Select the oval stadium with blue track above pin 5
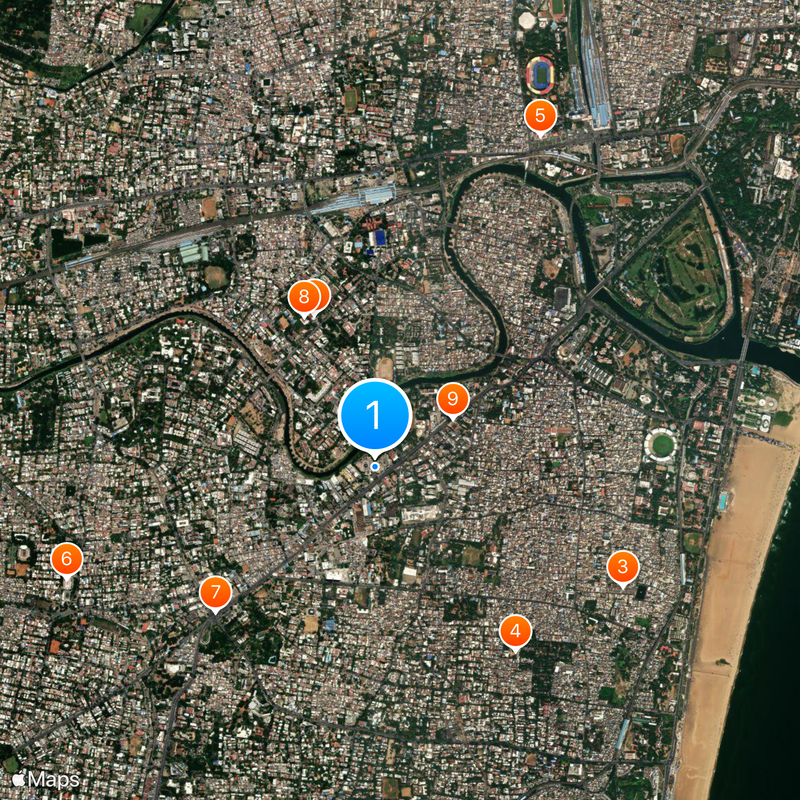Viewport: 800px width, 800px height. click(x=540, y=76)
